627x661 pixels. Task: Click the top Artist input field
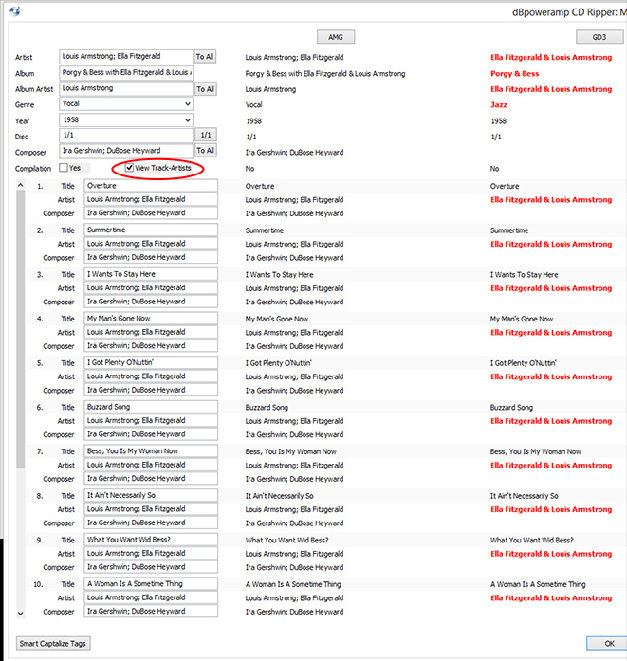tap(126, 56)
